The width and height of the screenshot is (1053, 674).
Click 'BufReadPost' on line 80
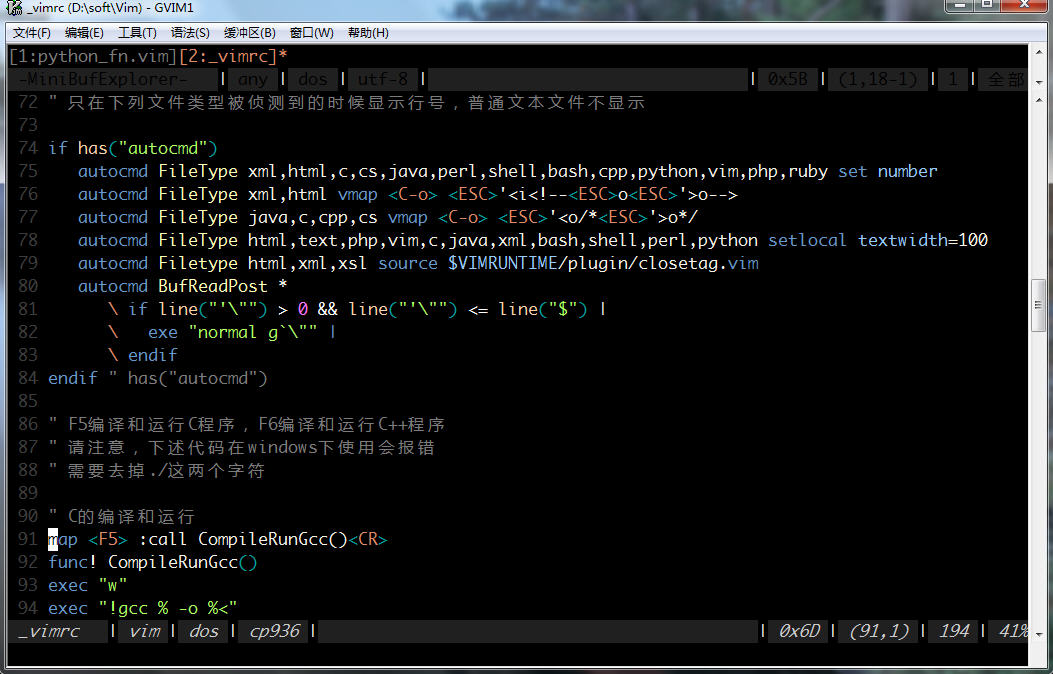point(212,286)
